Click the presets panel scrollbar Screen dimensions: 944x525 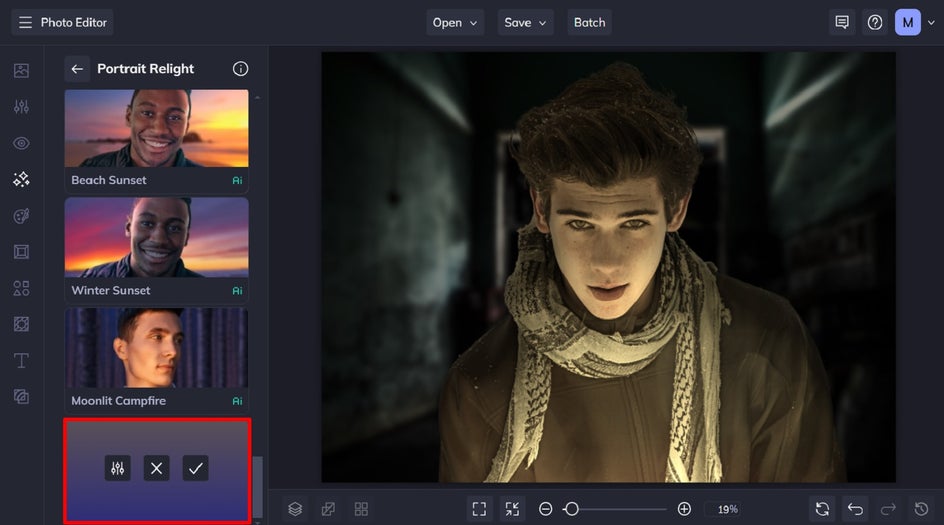(x=258, y=487)
